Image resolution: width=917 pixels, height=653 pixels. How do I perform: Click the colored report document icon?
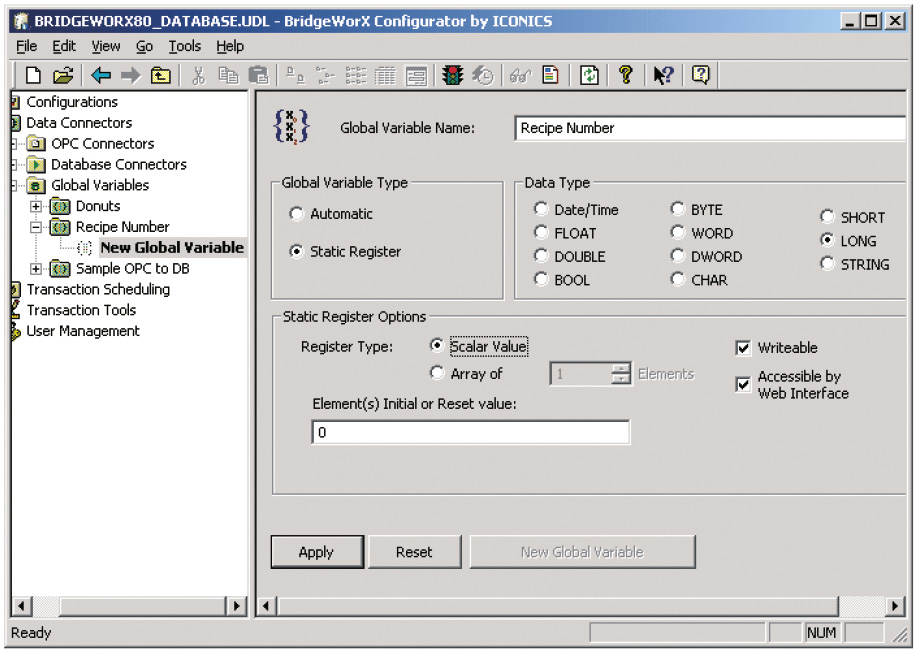[x=550, y=75]
